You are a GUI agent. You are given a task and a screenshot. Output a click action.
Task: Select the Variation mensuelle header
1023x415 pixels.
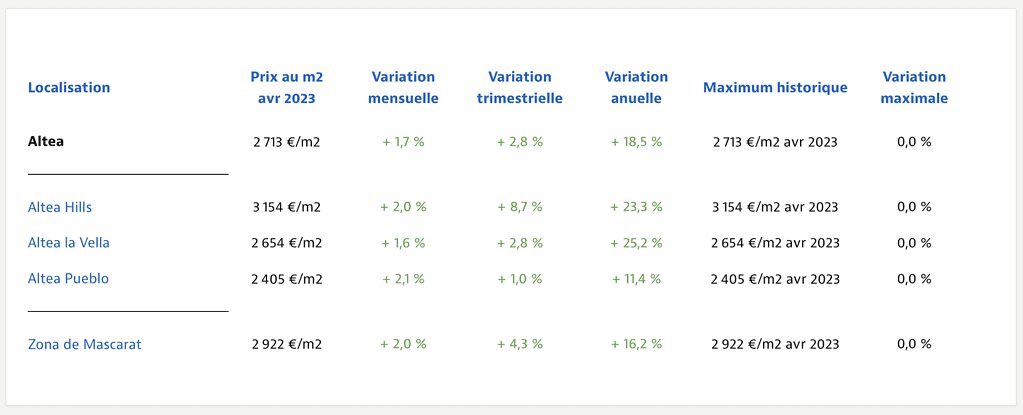pos(403,88)
